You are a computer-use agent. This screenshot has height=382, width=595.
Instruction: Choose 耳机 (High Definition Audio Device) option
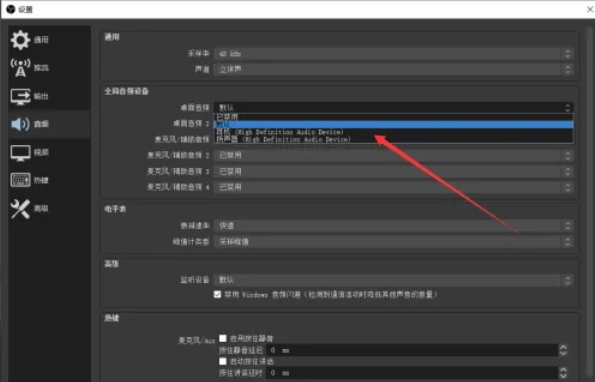point(394,132)
